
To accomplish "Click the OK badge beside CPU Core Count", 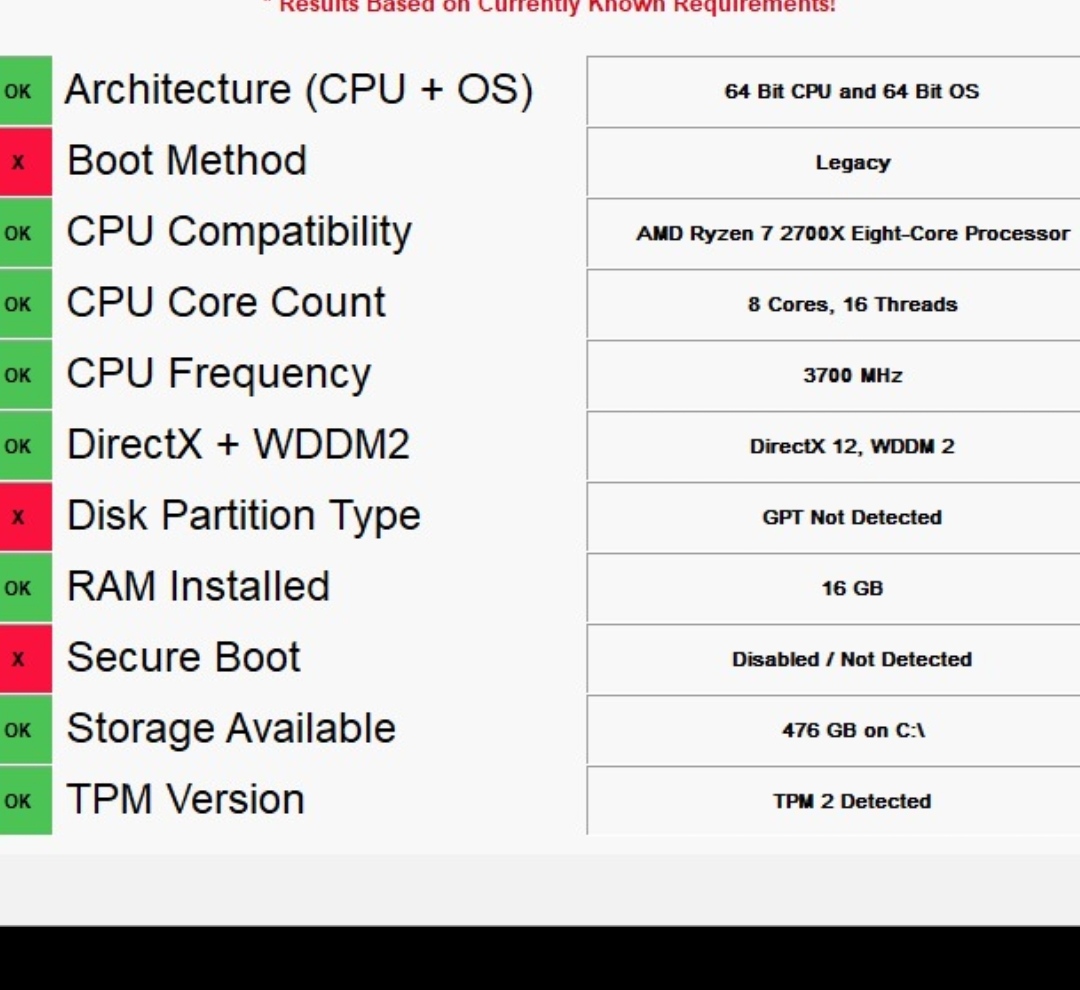I will coord(22,303).
